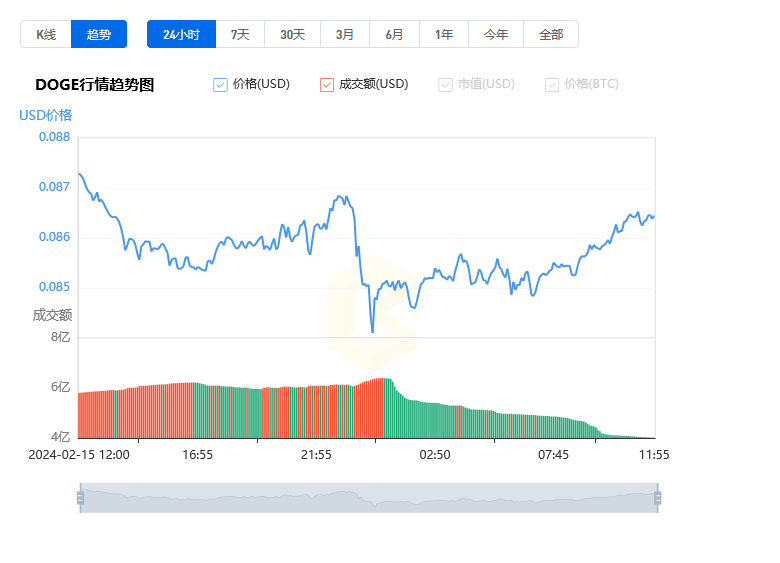This screenshot has height=563, width=780.
Task: Toggle the 成交额(USD) checkbox
Action: tap(327, 85)
